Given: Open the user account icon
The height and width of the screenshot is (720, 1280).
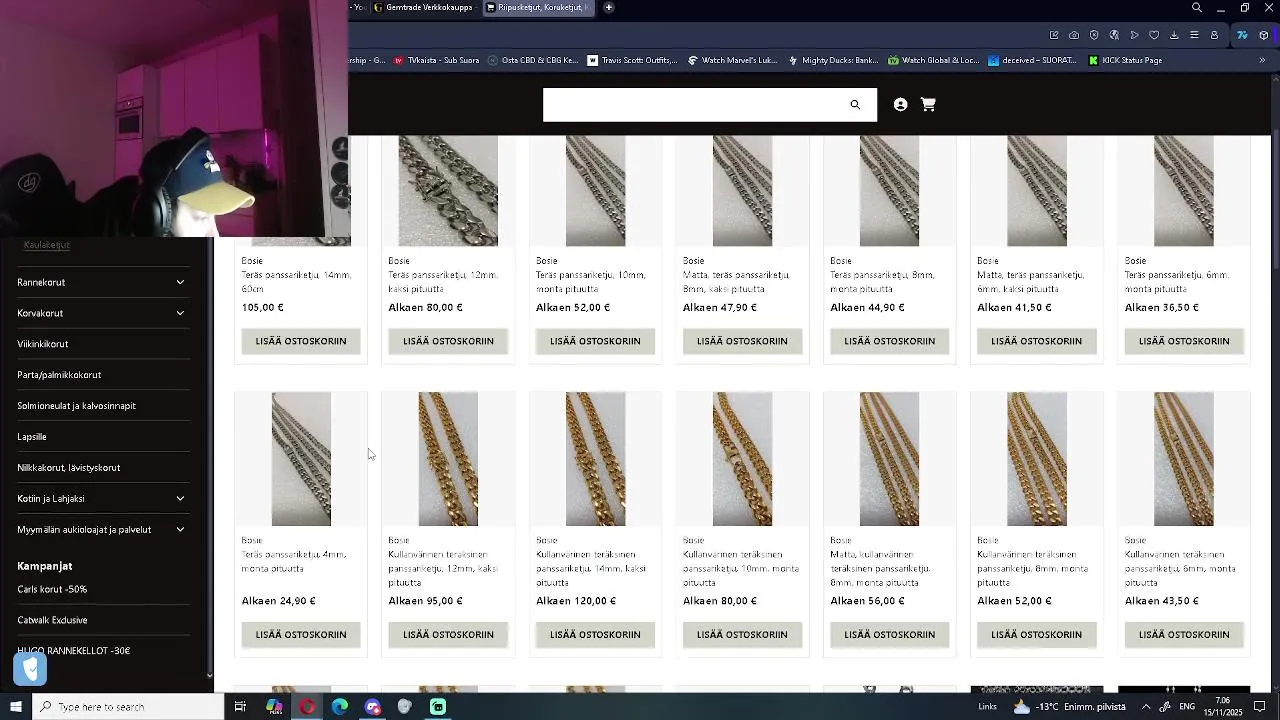Looking at the screenshot, I should 900,104.
